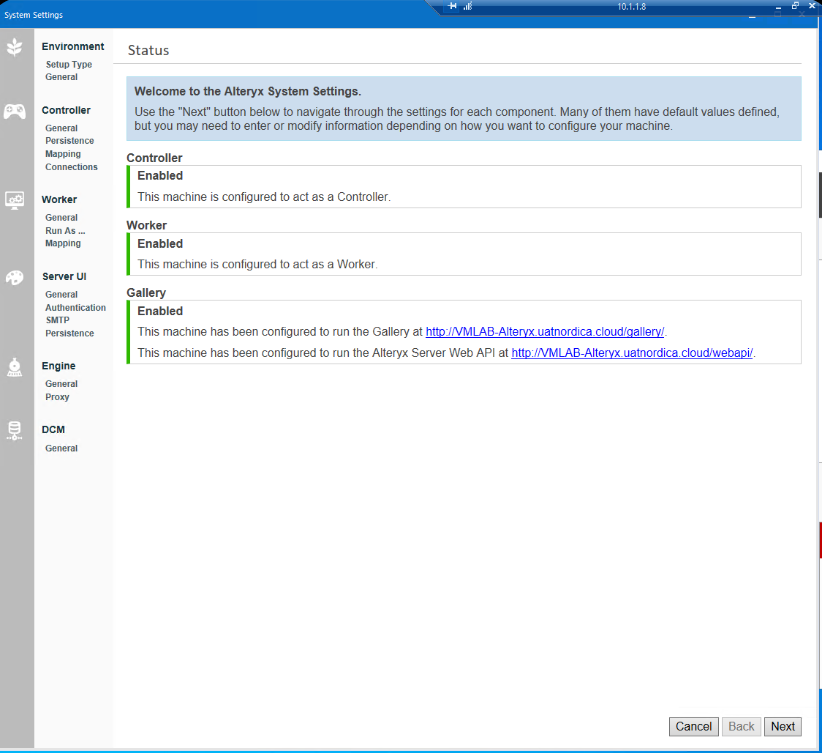Select General under Controller
The width and height of the screenshot is (822, 753).
click(x=61, y=128)
